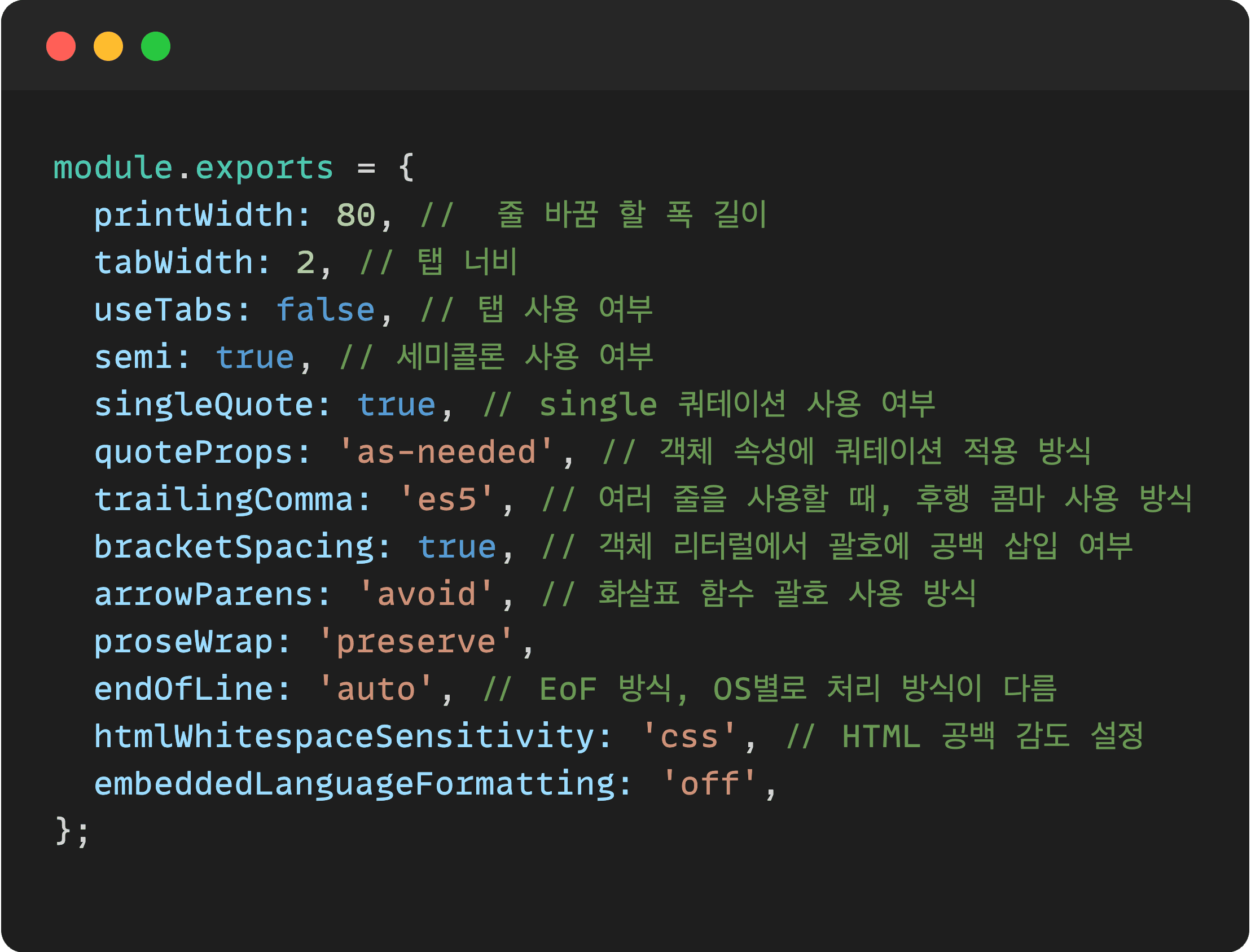Click the closing brace and semicolon

(72, 832)
